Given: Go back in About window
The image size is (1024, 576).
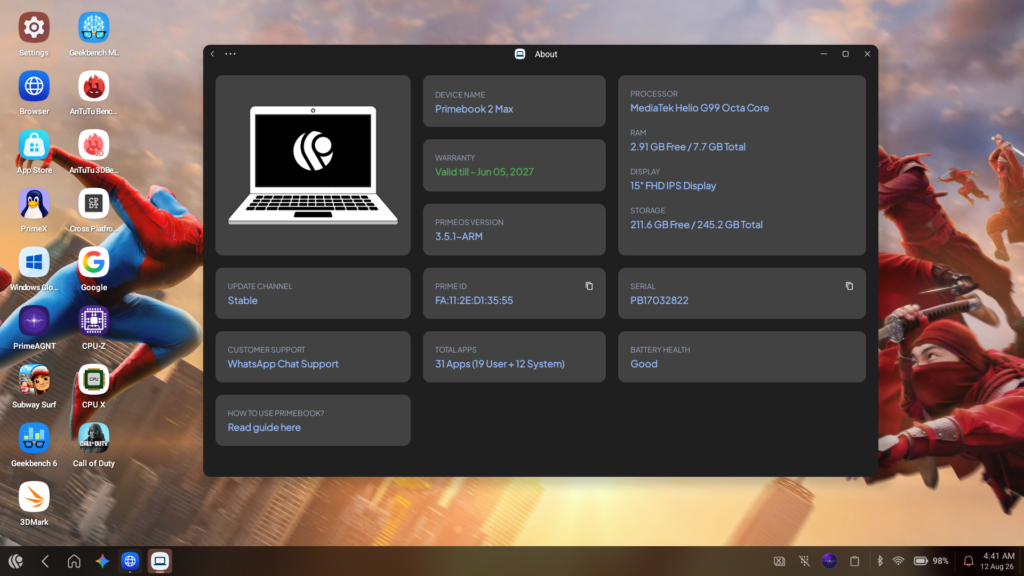Looking at the screenshot, I should 212,54.
